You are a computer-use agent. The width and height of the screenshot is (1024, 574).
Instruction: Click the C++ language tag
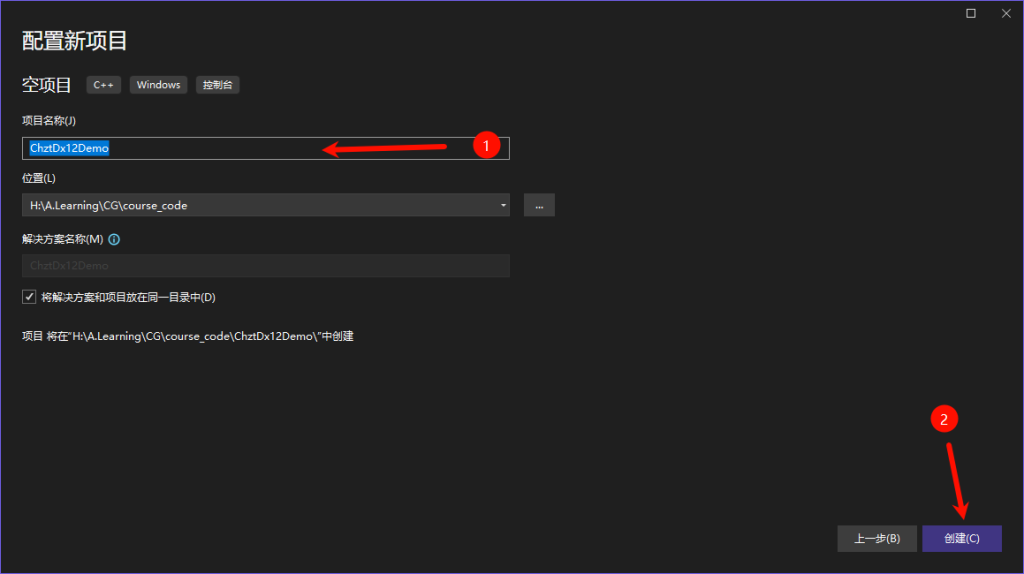click(104, 85)
